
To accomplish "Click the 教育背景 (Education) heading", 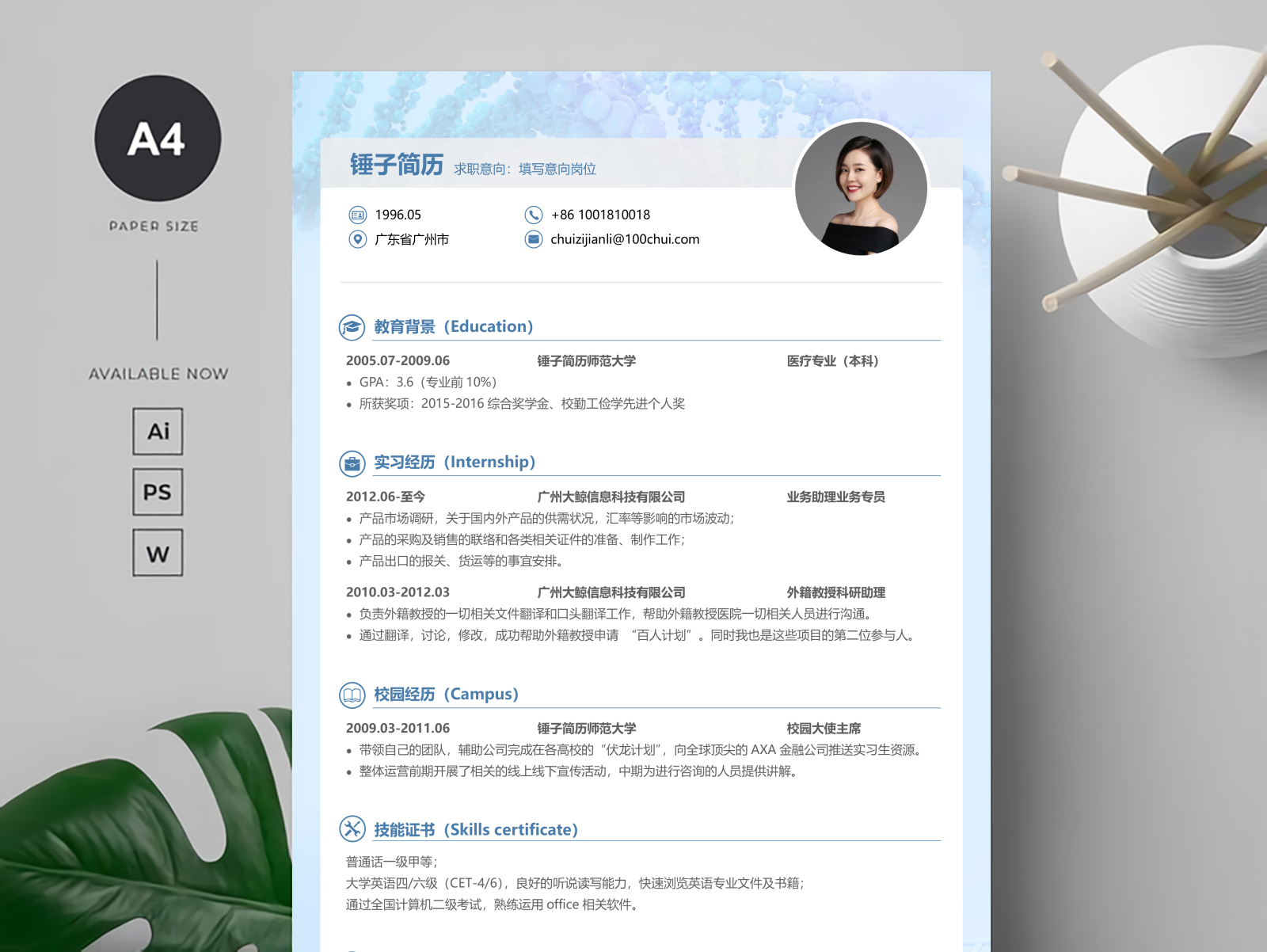I will pyautogui.click(x=454, y=326).
